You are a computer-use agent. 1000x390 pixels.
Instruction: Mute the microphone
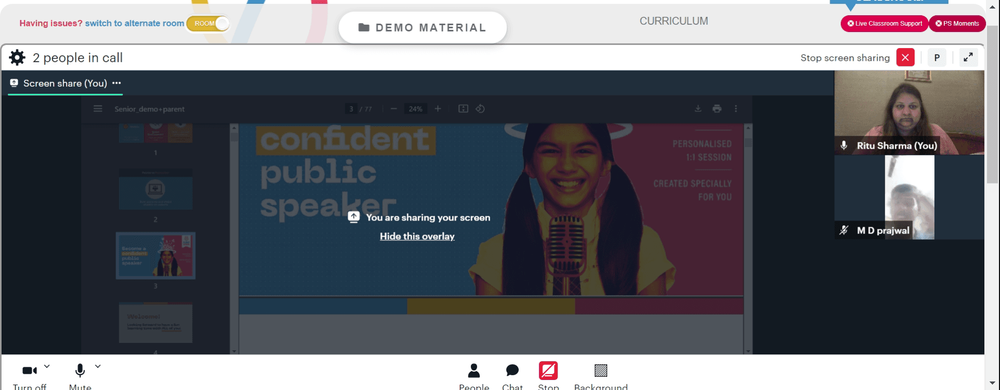80,376
